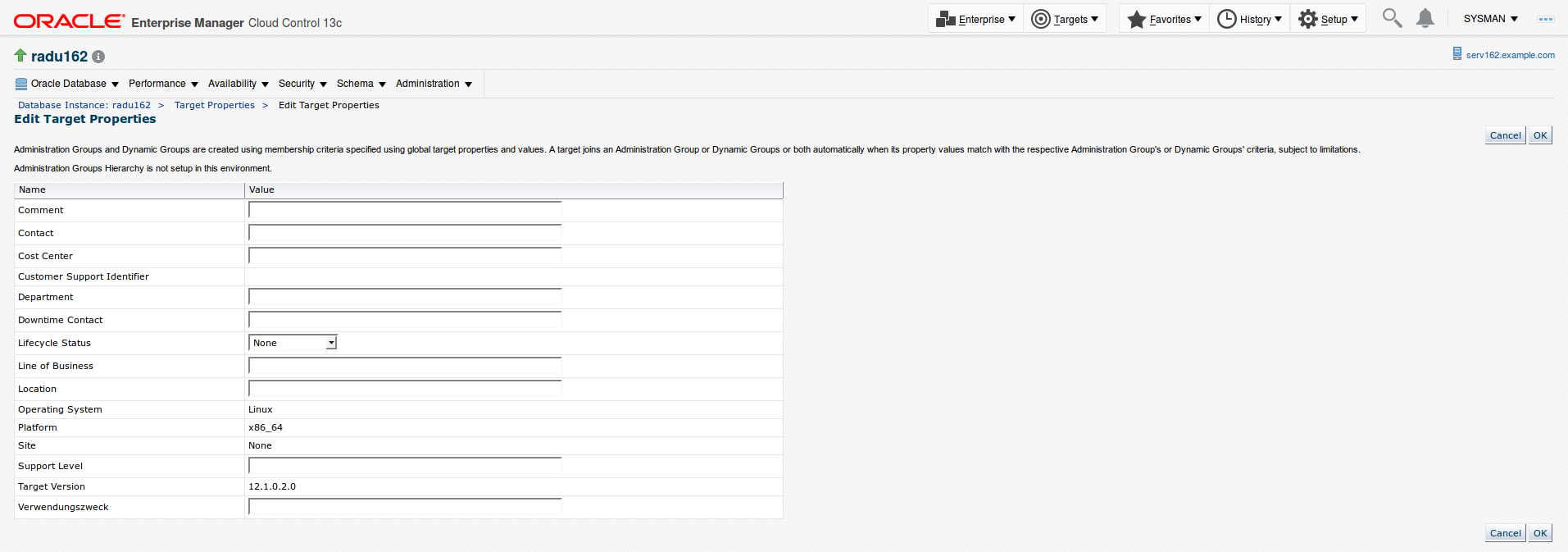Open the Availability menu
The image size is (1568, 552).
tap(238, 84)
